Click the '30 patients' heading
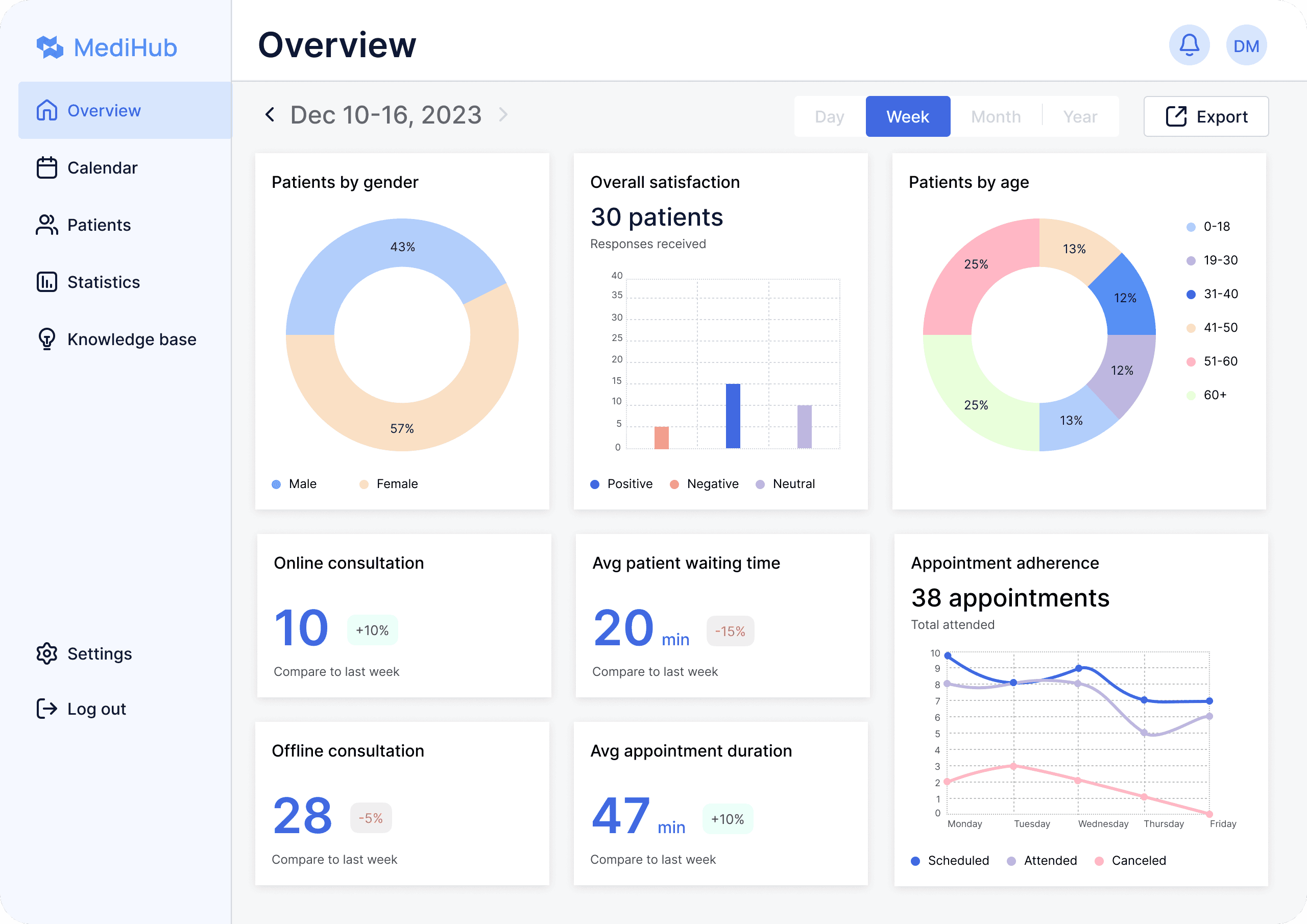The height and width of the screenshot is (924, 1307). [x=657, y=217]
